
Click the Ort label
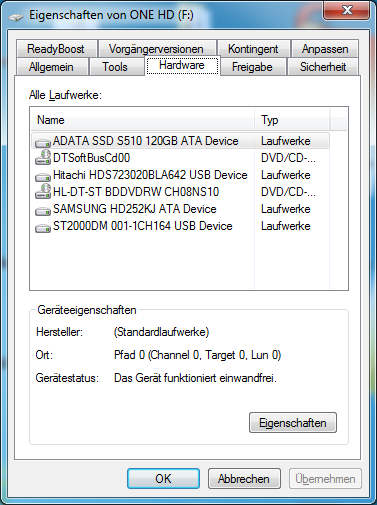44,355
